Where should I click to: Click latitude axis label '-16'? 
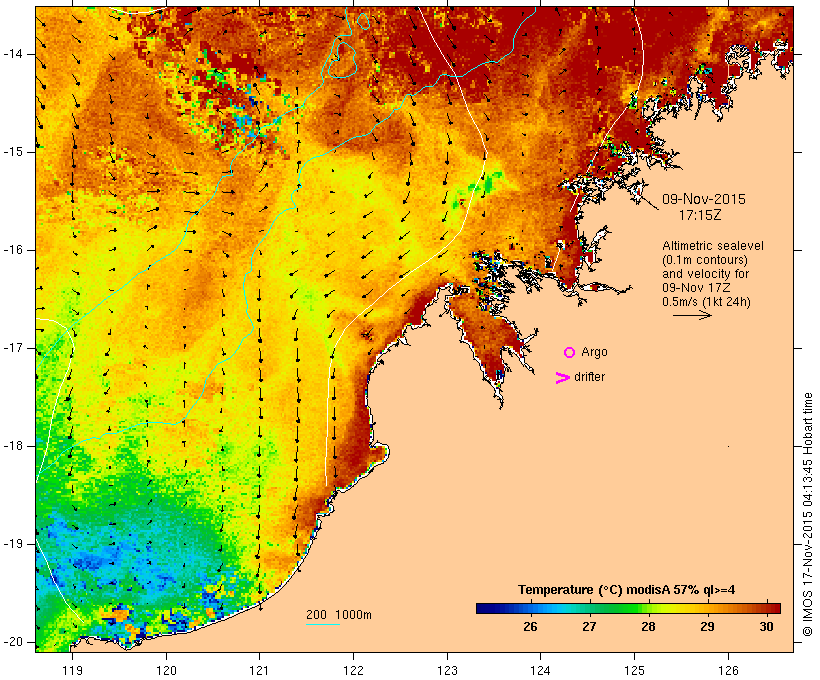click(12, 250)
